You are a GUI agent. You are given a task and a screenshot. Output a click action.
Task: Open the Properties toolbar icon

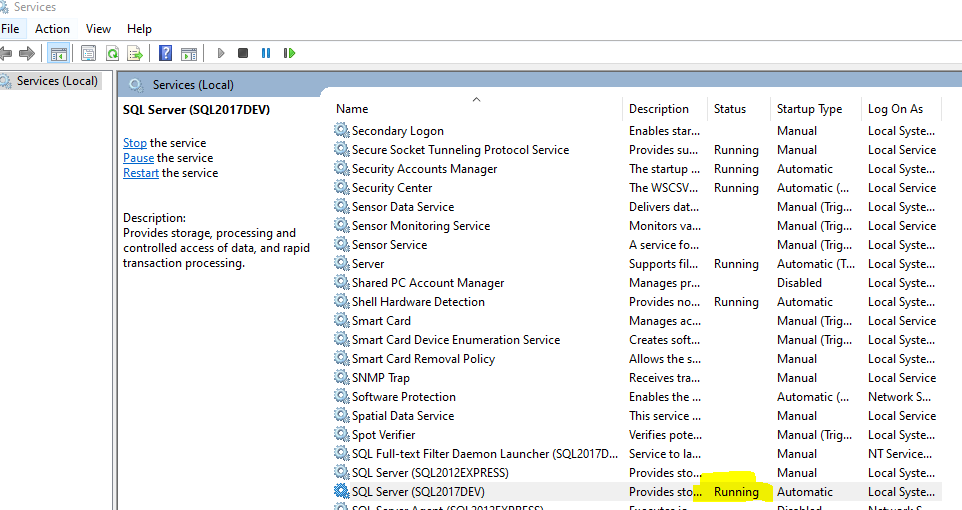tap(88, 53)
